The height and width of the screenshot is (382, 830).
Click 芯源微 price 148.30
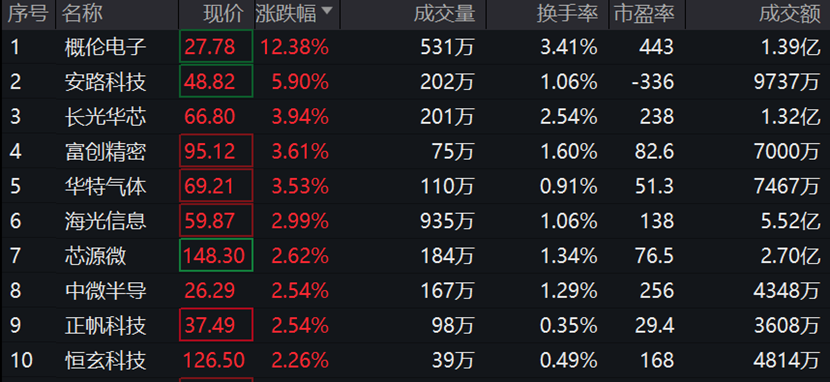point(214,256)
